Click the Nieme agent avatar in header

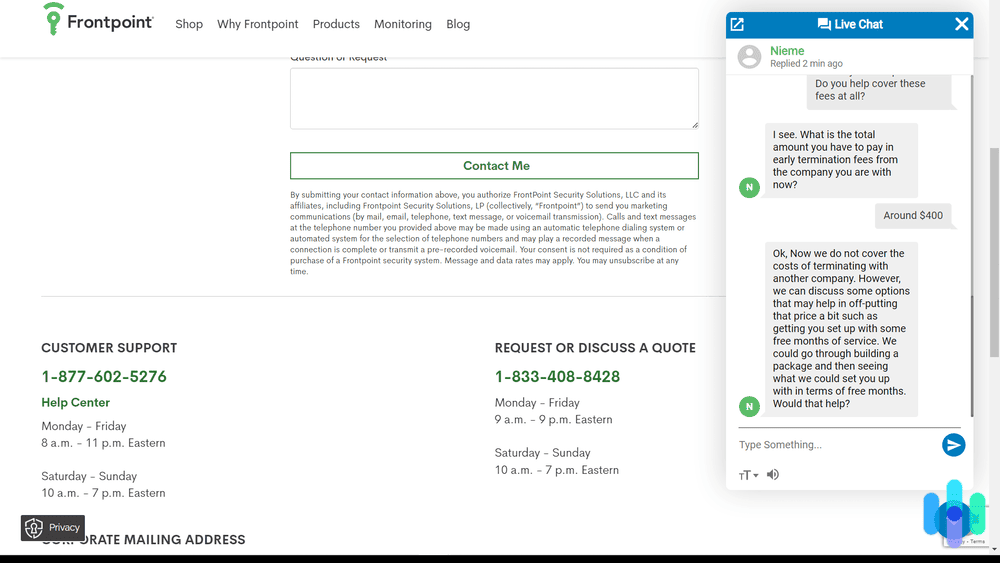point(749,57)
